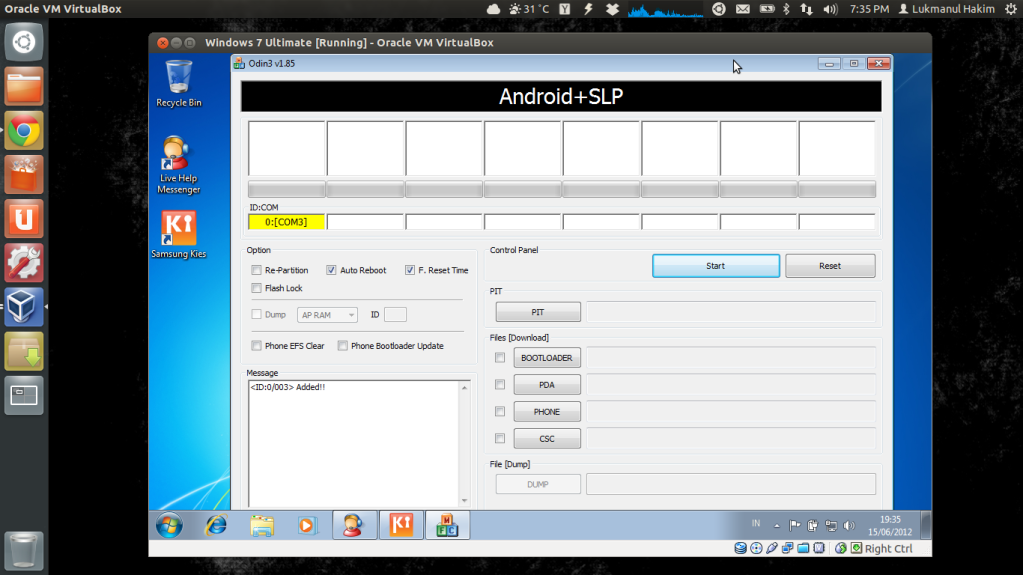Enable the Re-Partition checkbox
Viewport: 1023px width, 575px height.
[256, 270]
